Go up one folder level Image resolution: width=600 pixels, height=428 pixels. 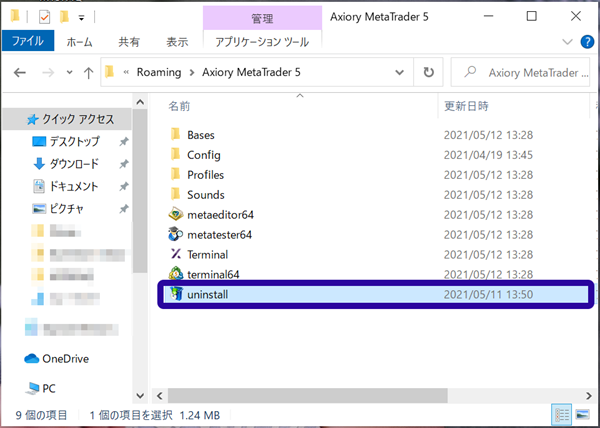88,72
